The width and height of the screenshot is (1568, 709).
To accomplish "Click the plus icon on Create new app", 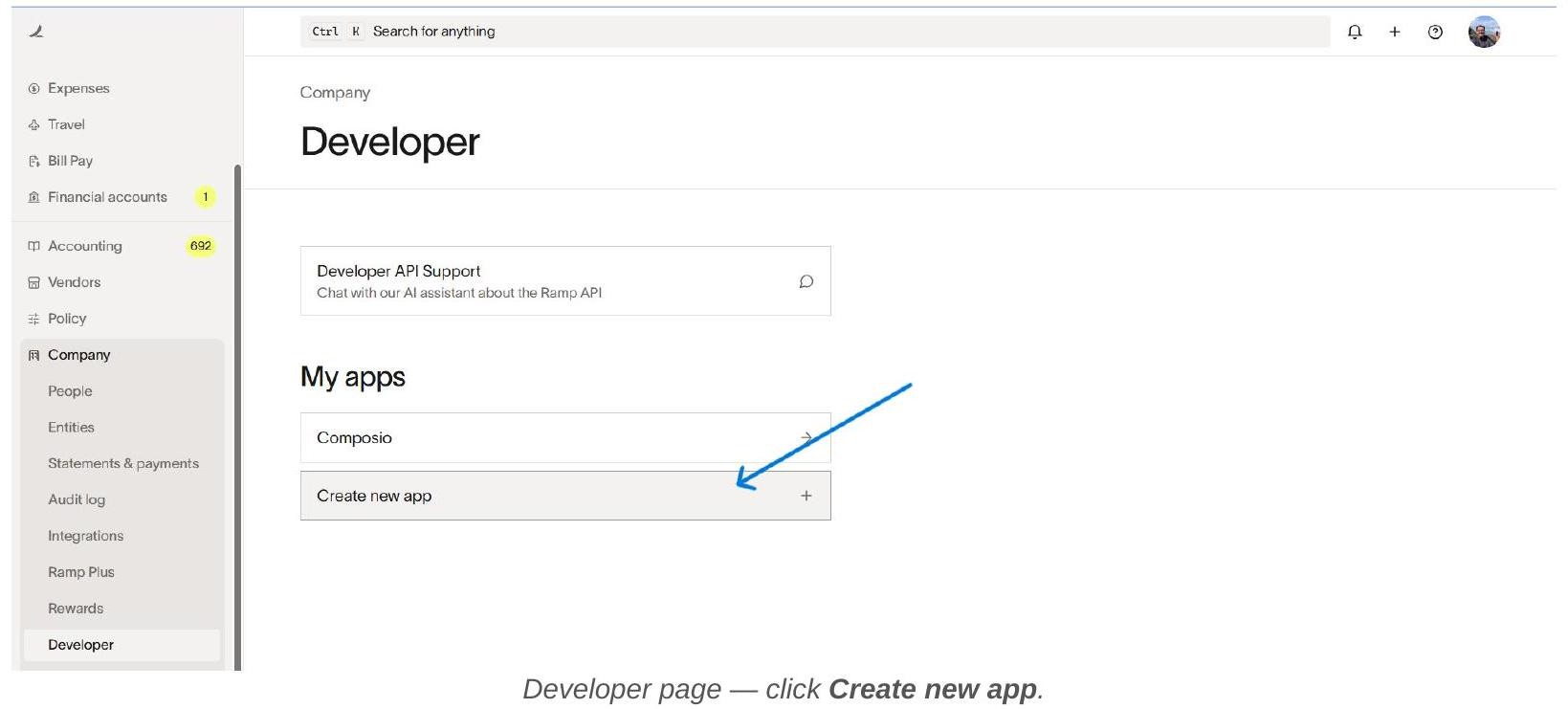I will click(x=806, y=496).
